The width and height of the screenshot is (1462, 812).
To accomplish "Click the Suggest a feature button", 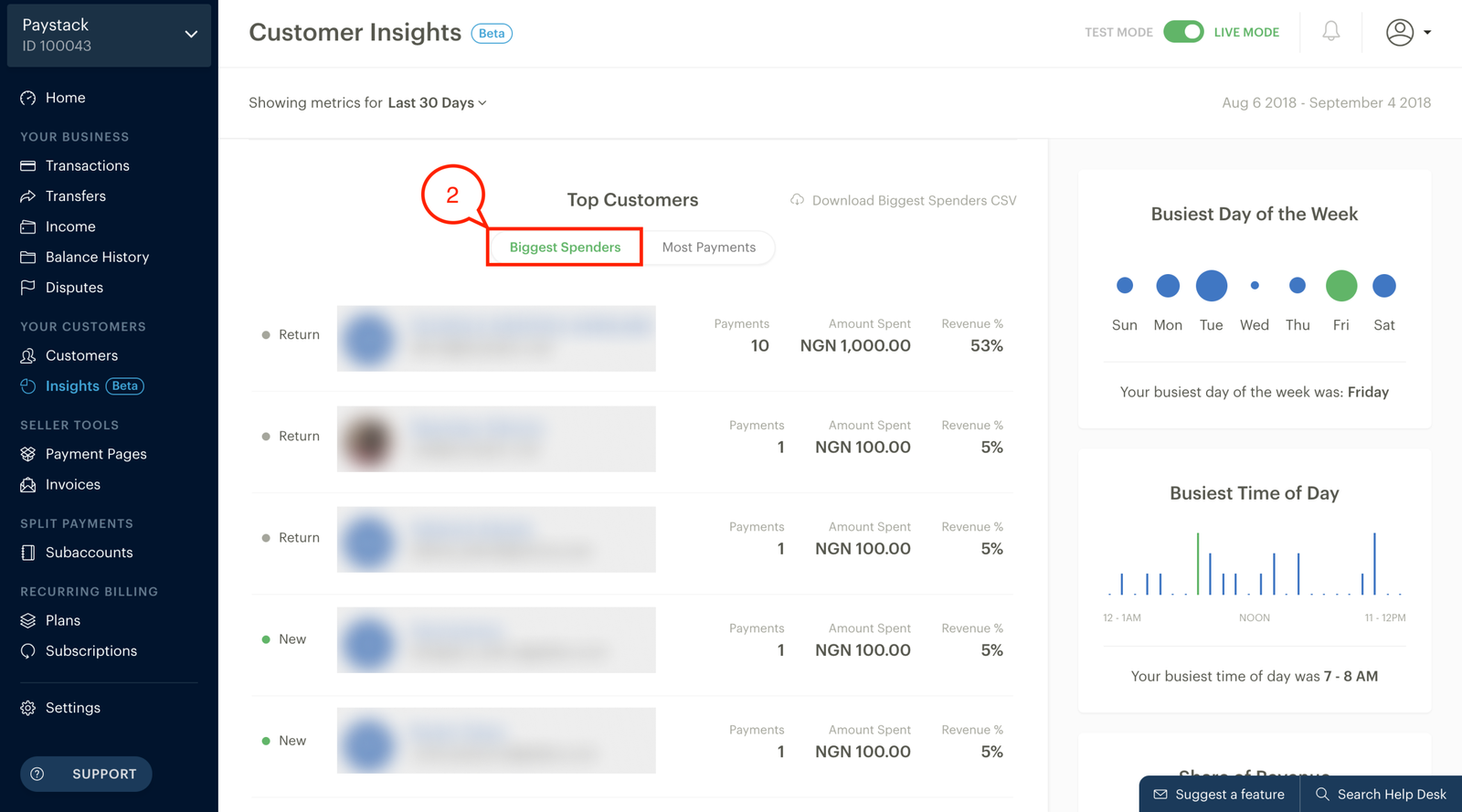I will click(x=1219, y=795).
